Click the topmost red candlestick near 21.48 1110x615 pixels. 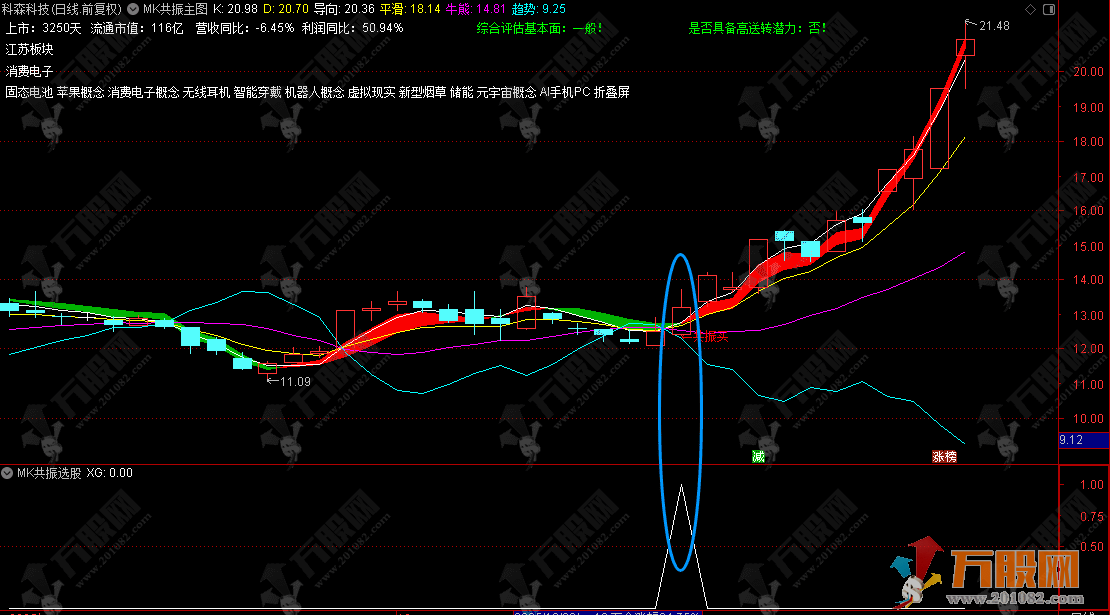coord(965,47)
